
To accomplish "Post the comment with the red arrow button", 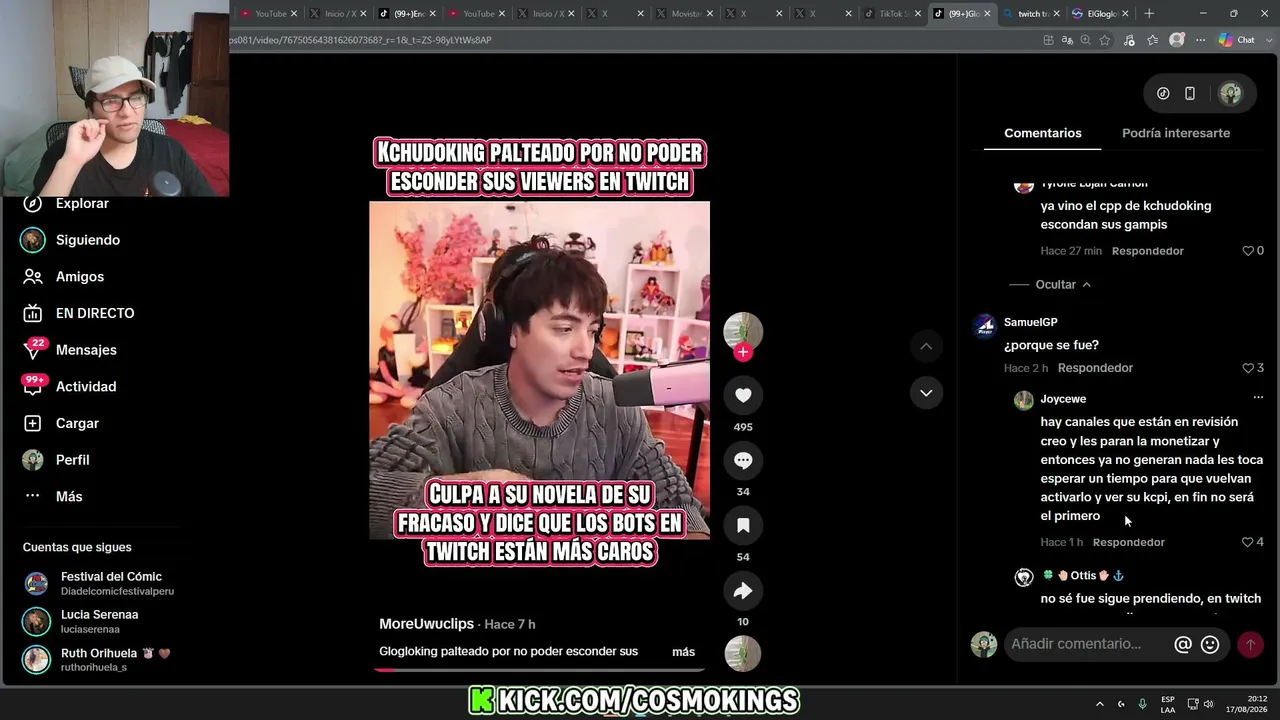I will [x=1250, y=645].
